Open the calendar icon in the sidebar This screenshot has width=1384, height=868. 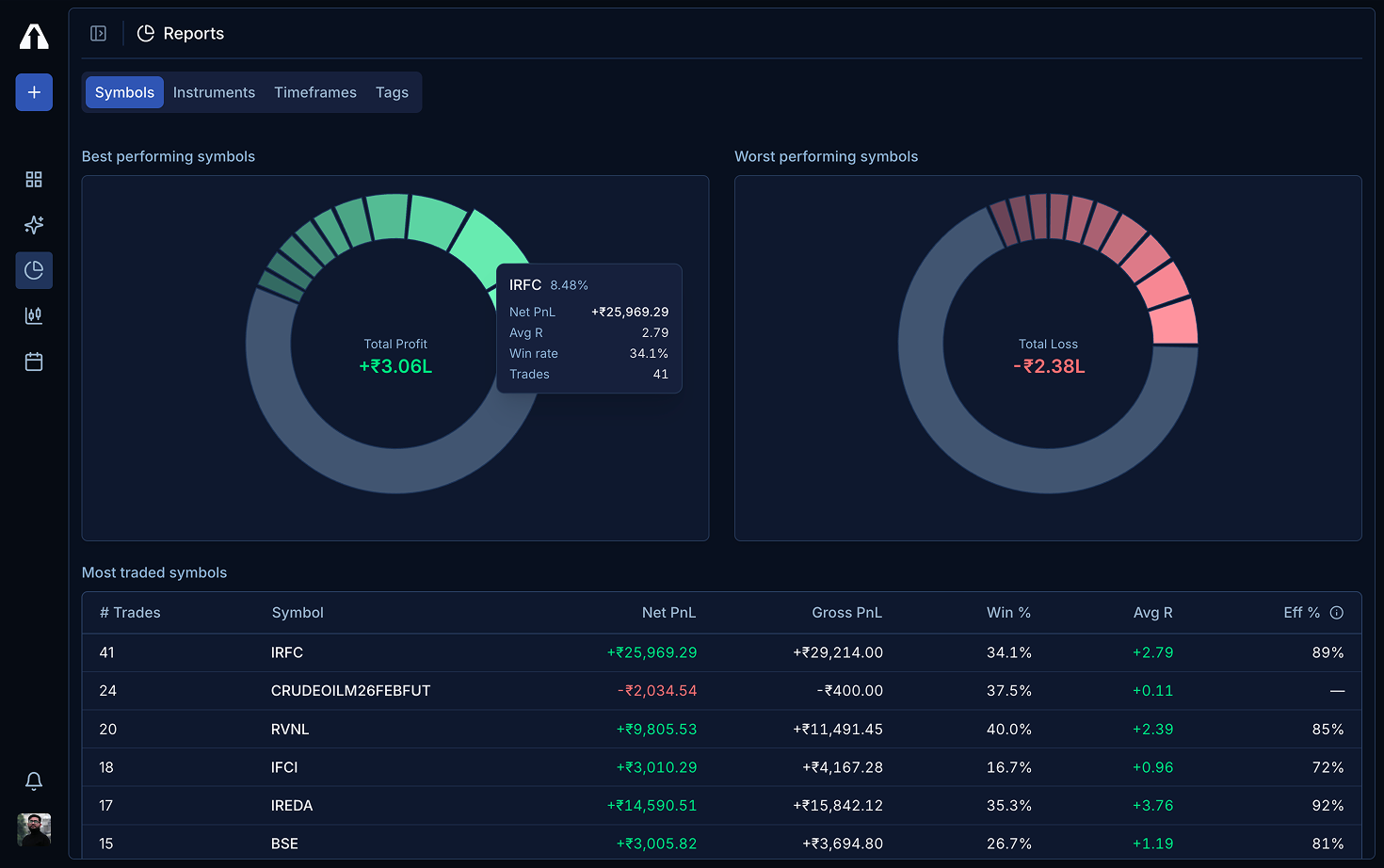point(34,361)
